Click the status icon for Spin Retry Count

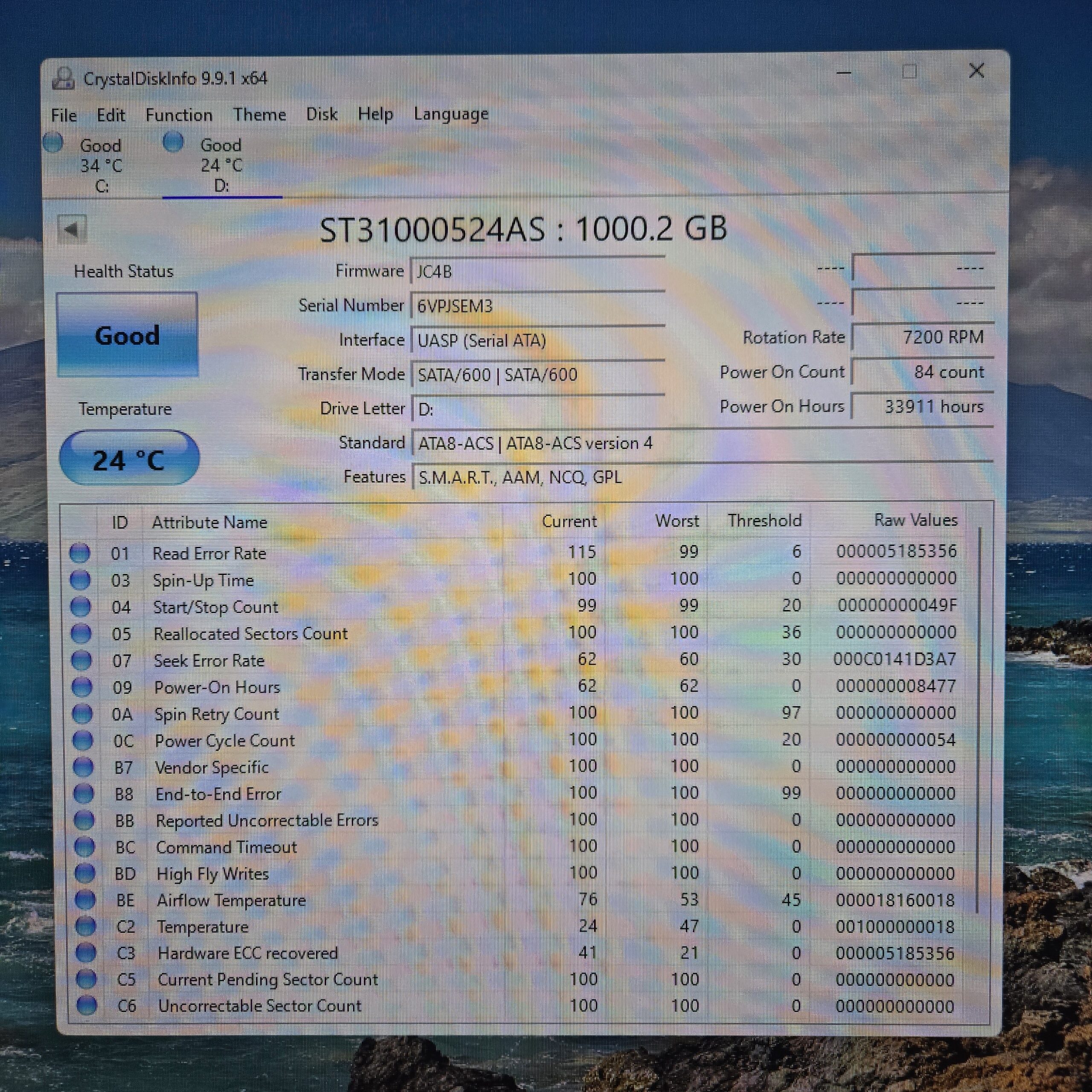(x=82, y=714)
